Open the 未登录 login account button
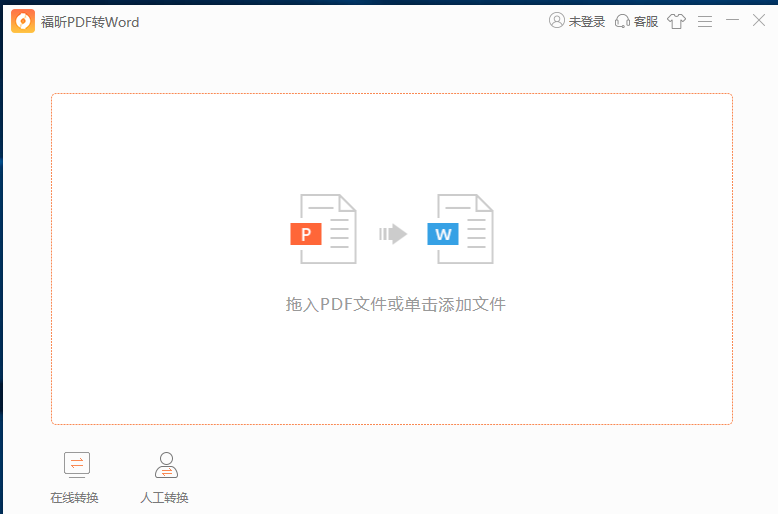The image size is (778, 514). pos(577,21)
